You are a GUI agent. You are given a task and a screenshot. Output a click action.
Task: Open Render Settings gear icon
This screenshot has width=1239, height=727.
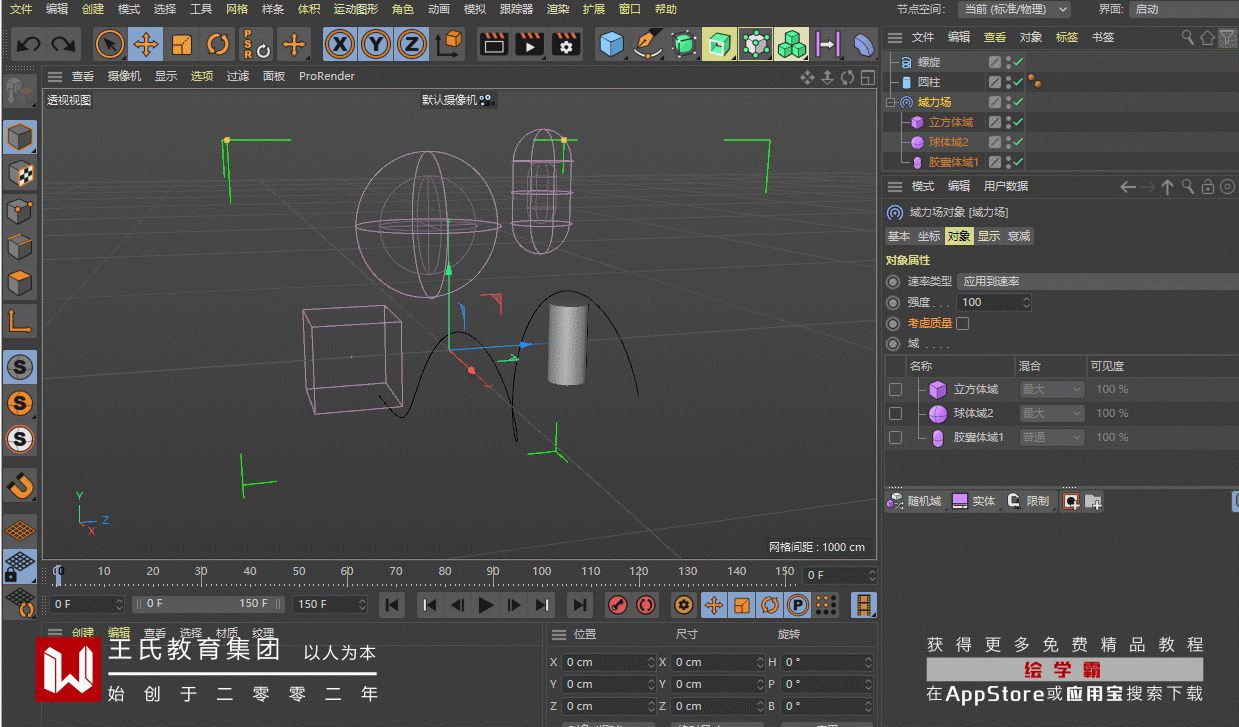[x=567, y=44]
